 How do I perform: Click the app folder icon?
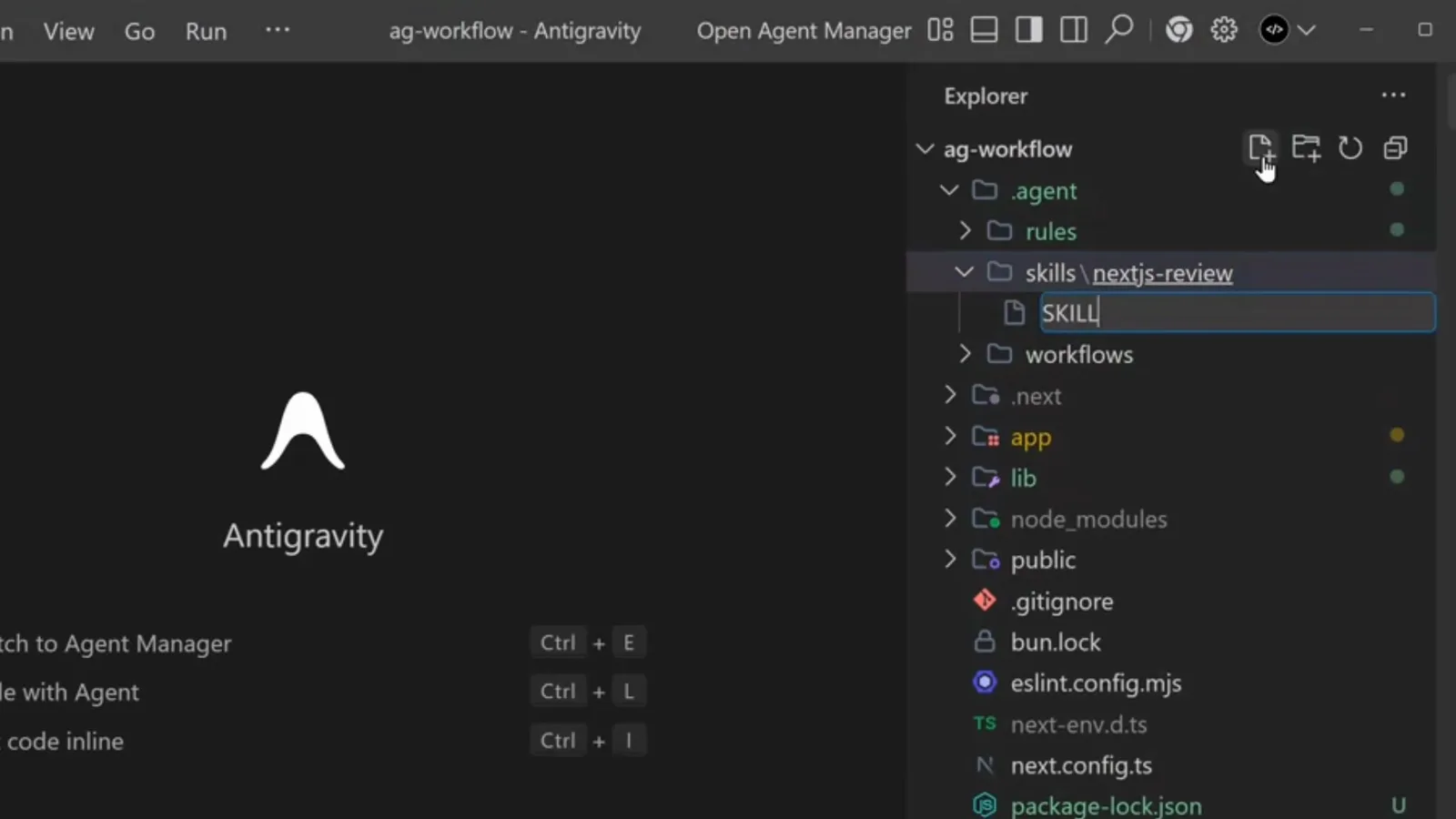pos(986,436)
